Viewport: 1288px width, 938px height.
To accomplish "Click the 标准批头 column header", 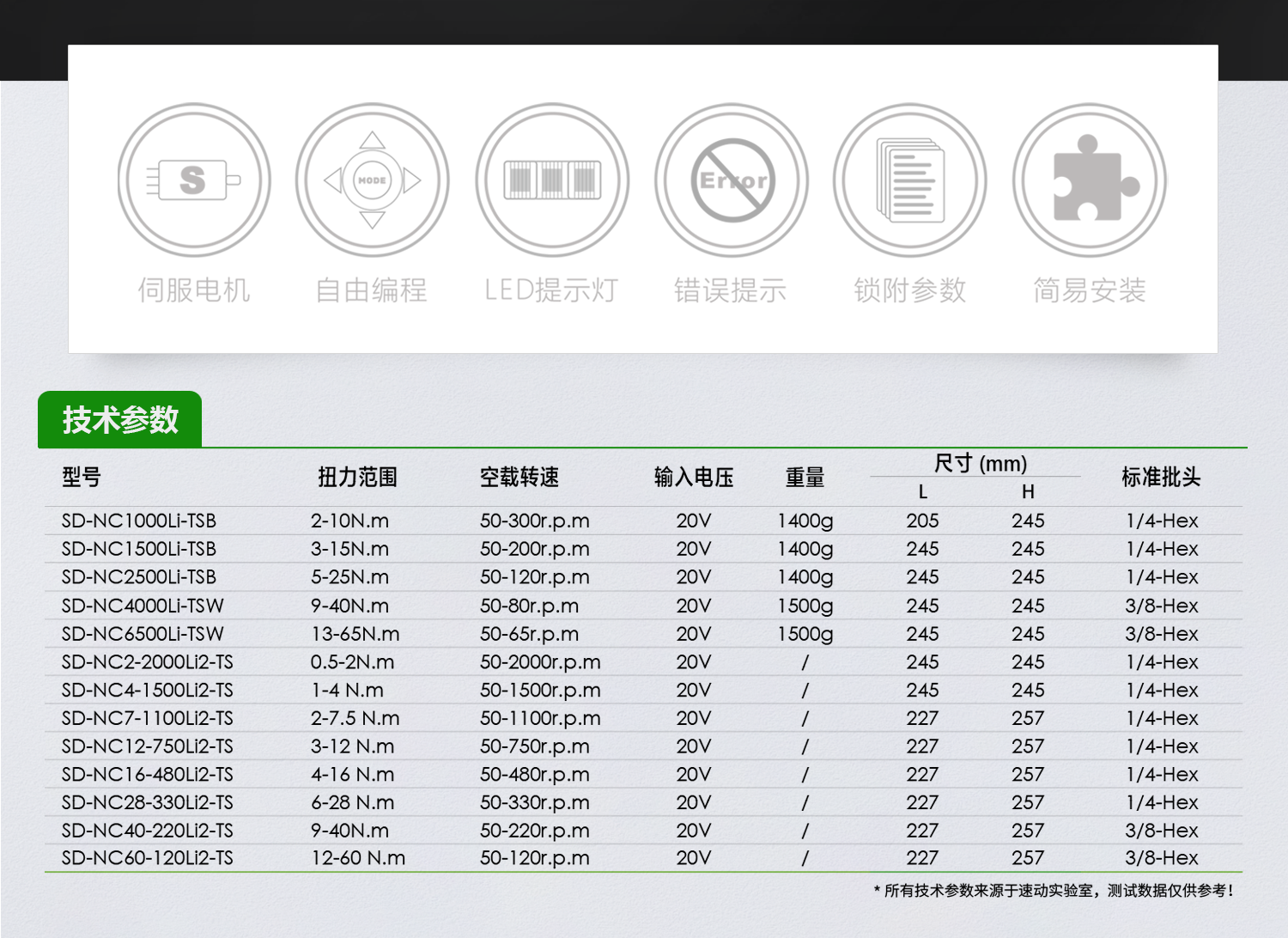I will tap(1161, 478).
